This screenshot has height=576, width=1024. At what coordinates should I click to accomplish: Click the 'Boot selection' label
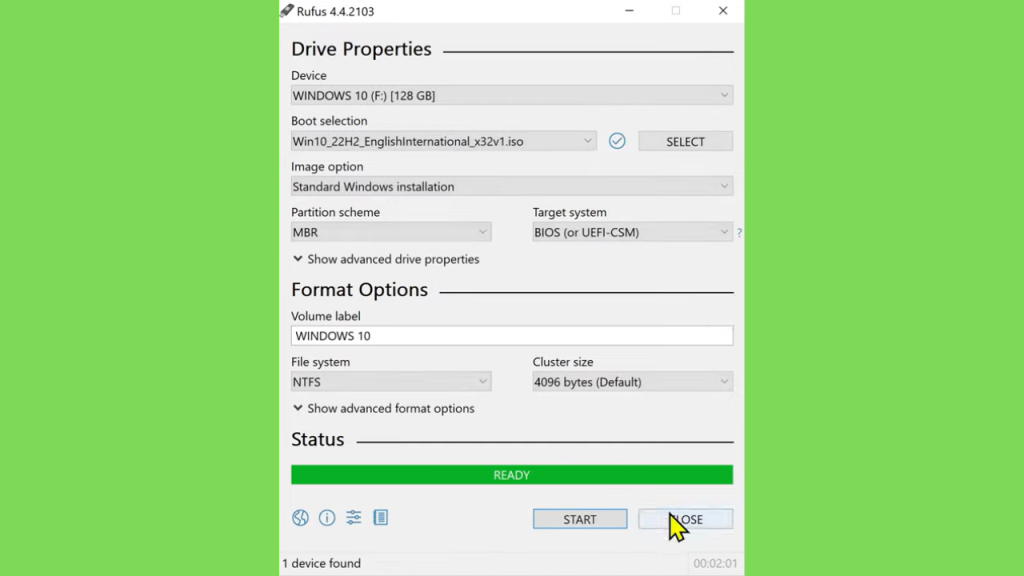tap(329, 121)
